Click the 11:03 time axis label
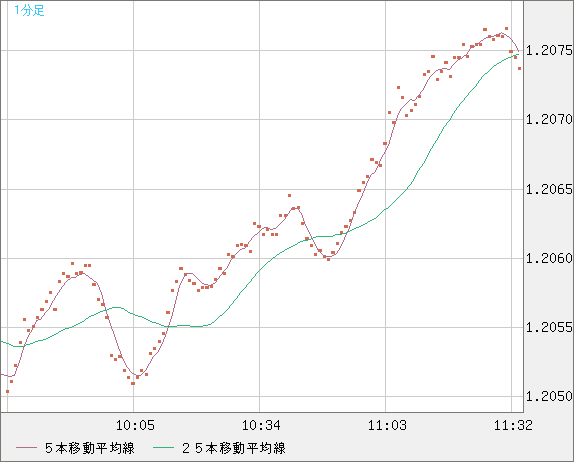This screenshot has width=574, height=462. (x=387, y=425)
